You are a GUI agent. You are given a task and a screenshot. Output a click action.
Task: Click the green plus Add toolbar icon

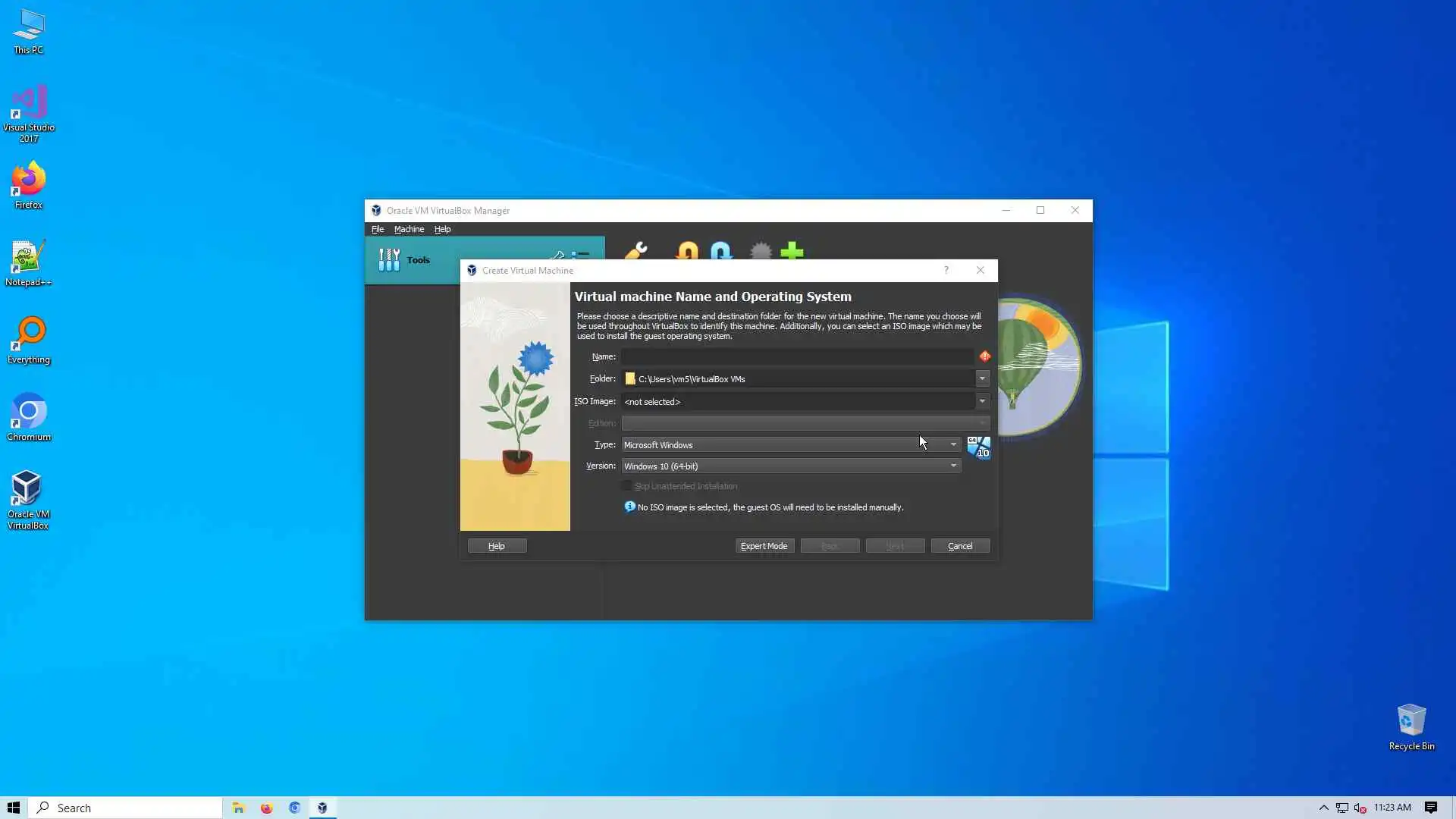pyautogui.click(x=792, y=251)
